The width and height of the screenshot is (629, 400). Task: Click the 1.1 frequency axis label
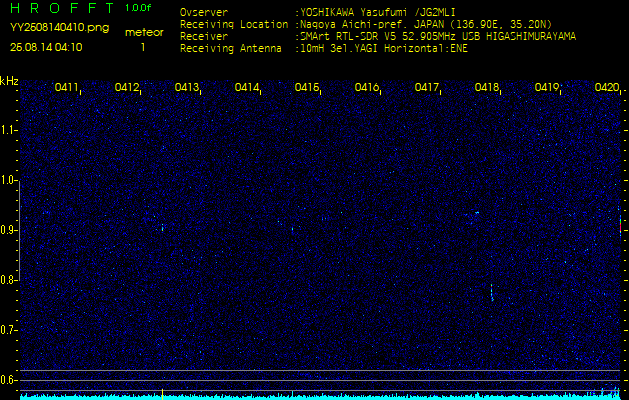[x=8, y=130]
